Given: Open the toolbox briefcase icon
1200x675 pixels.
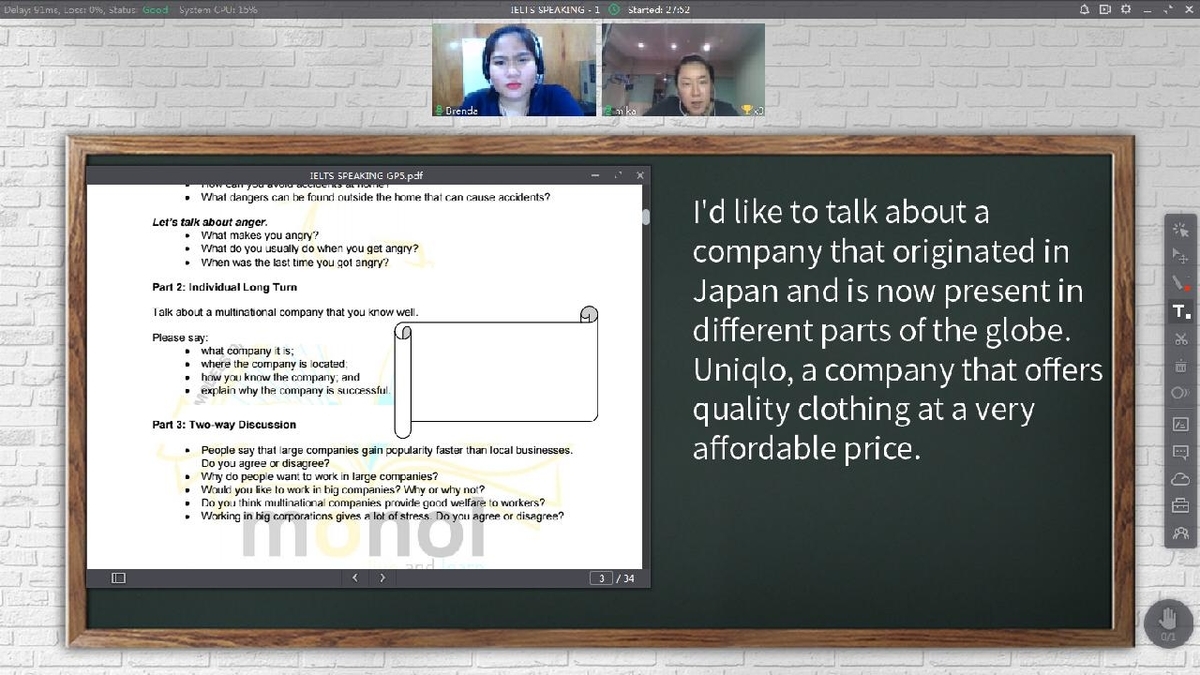Looking at the screenshot, I should (1180, 506).
